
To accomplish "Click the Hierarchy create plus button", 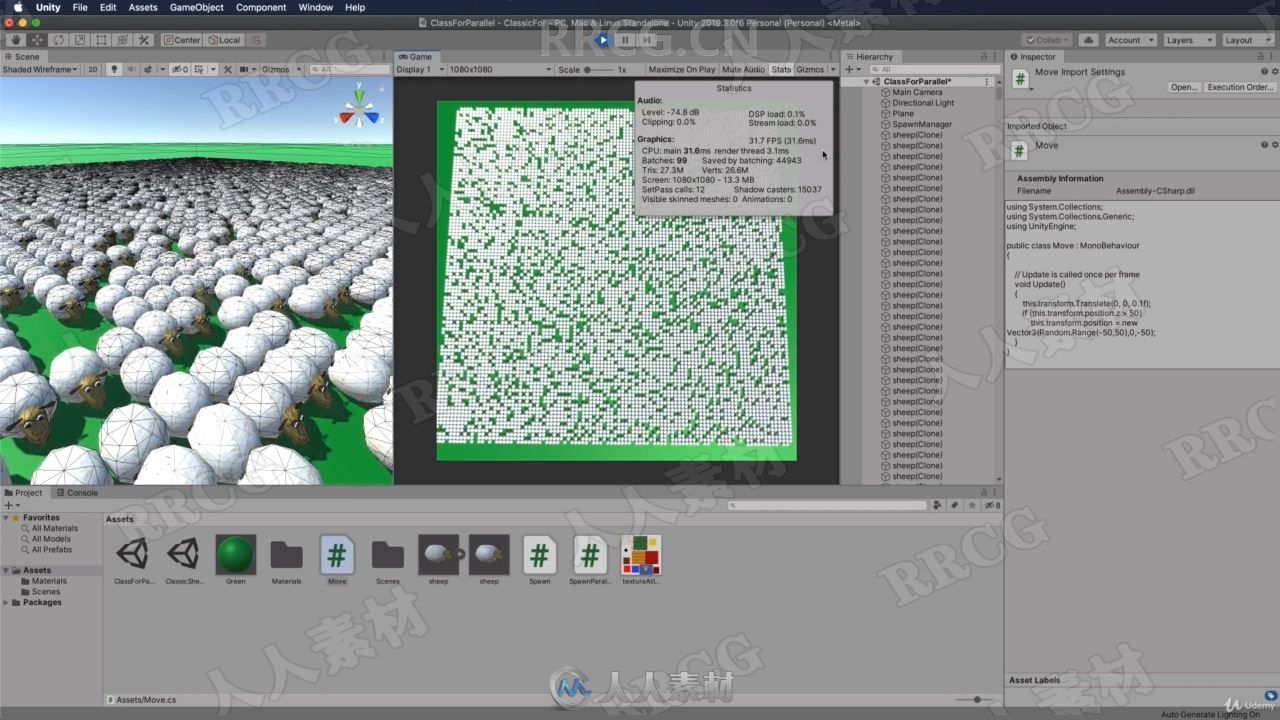I will pos(850,70).
